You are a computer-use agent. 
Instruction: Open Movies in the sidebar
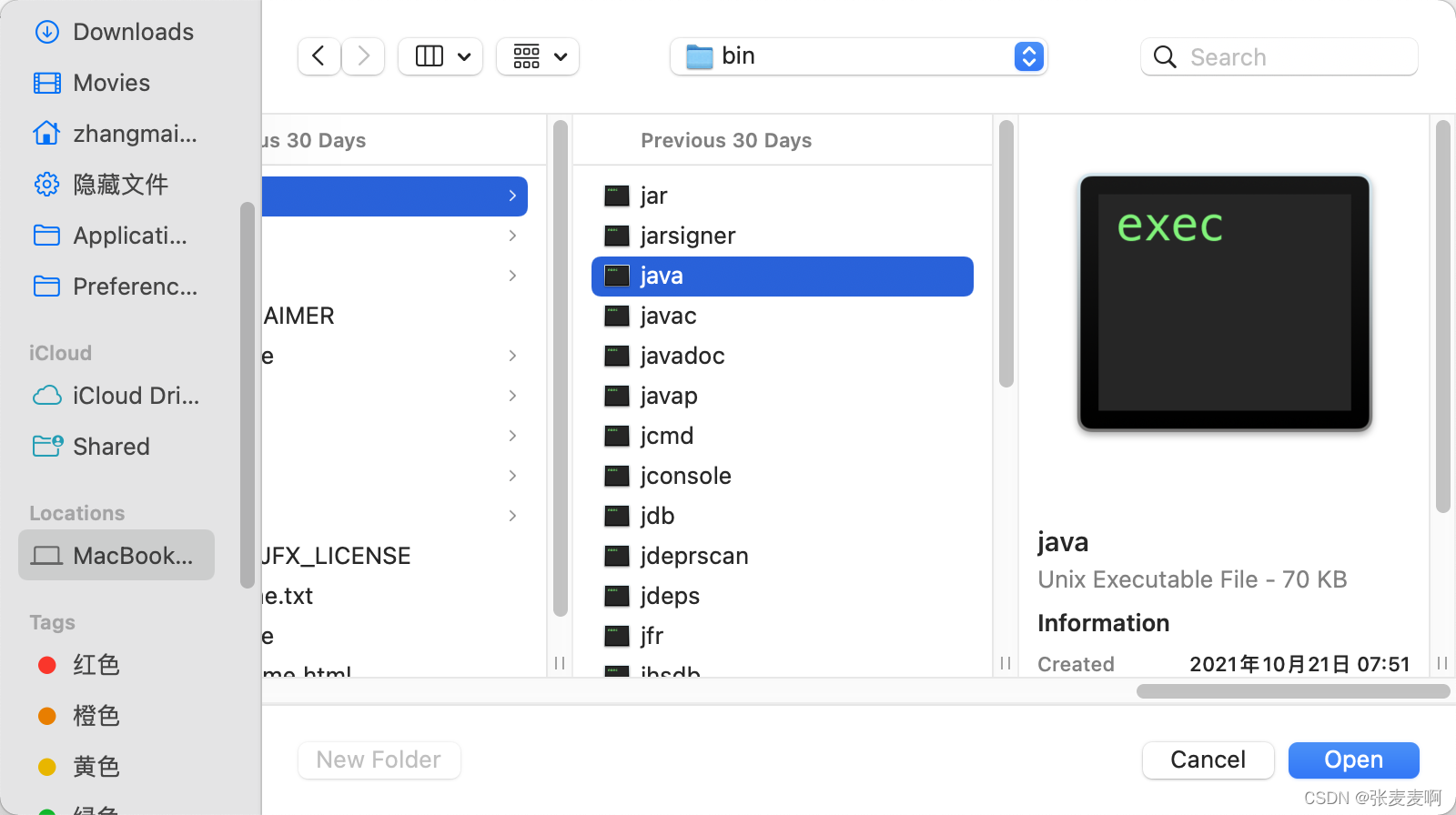tap(116, 83)
